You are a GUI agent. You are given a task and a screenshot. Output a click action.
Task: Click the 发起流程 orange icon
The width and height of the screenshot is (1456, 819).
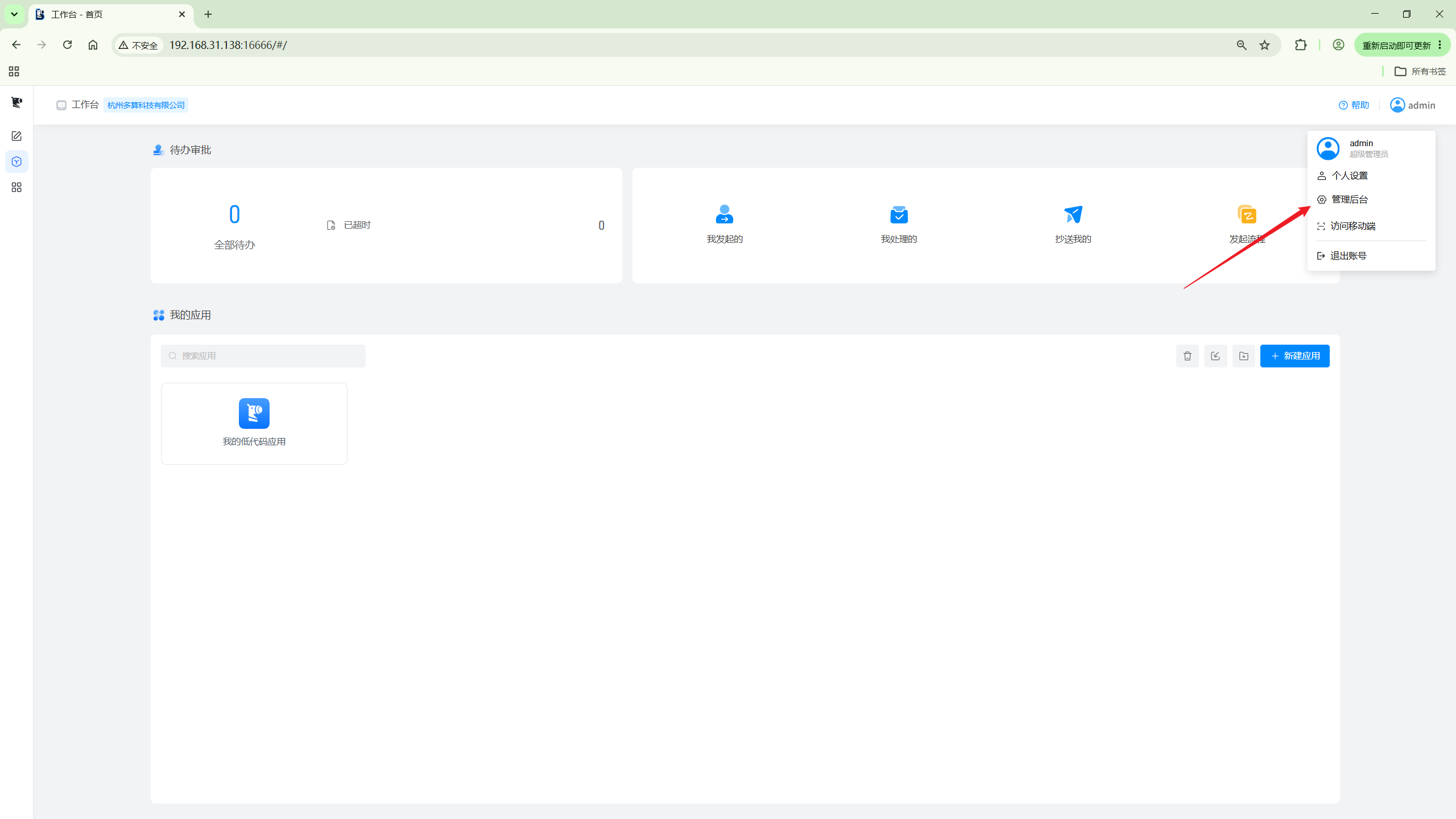click(1247, 214)
